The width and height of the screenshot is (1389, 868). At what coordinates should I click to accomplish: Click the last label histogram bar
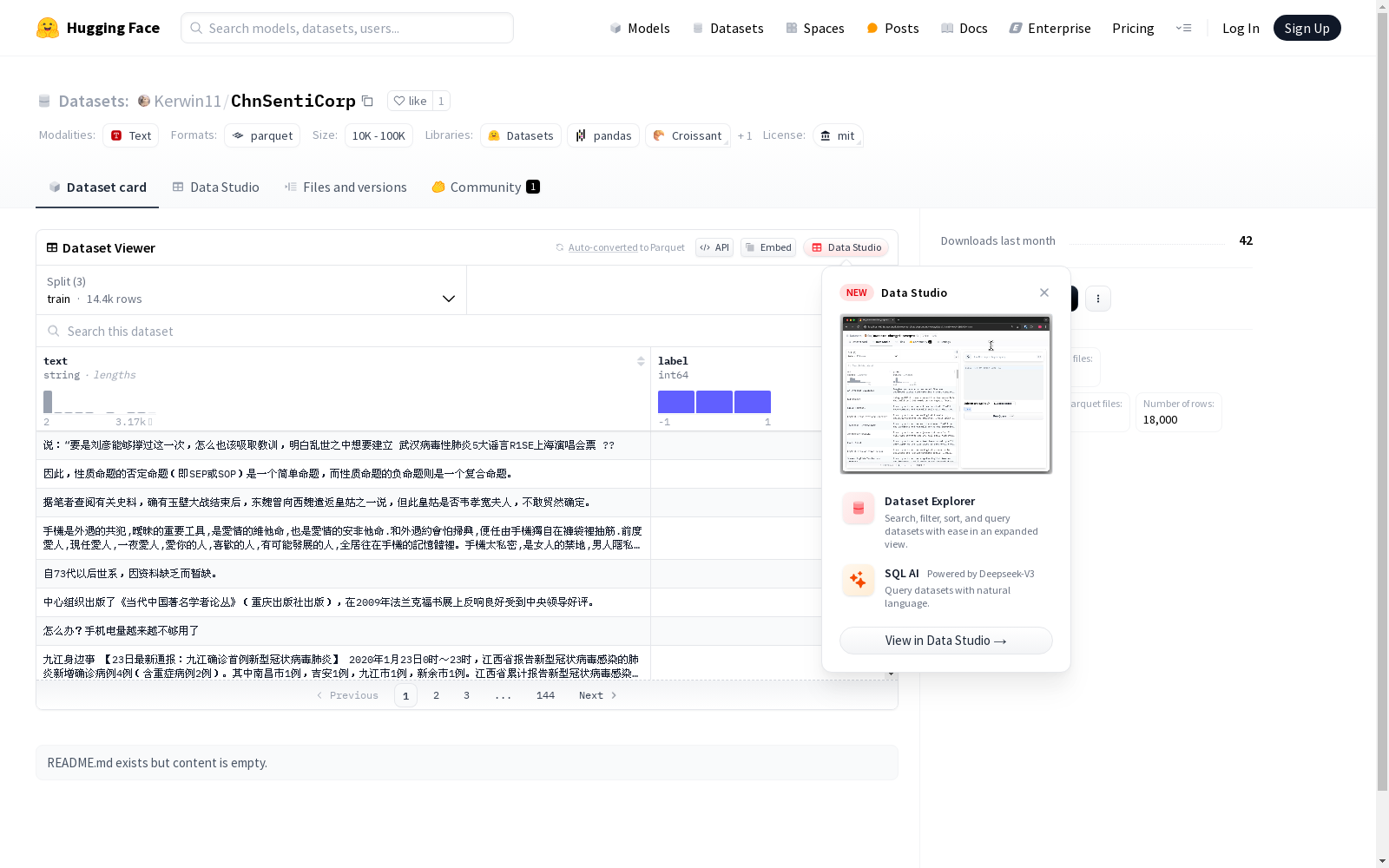point(753,402)
